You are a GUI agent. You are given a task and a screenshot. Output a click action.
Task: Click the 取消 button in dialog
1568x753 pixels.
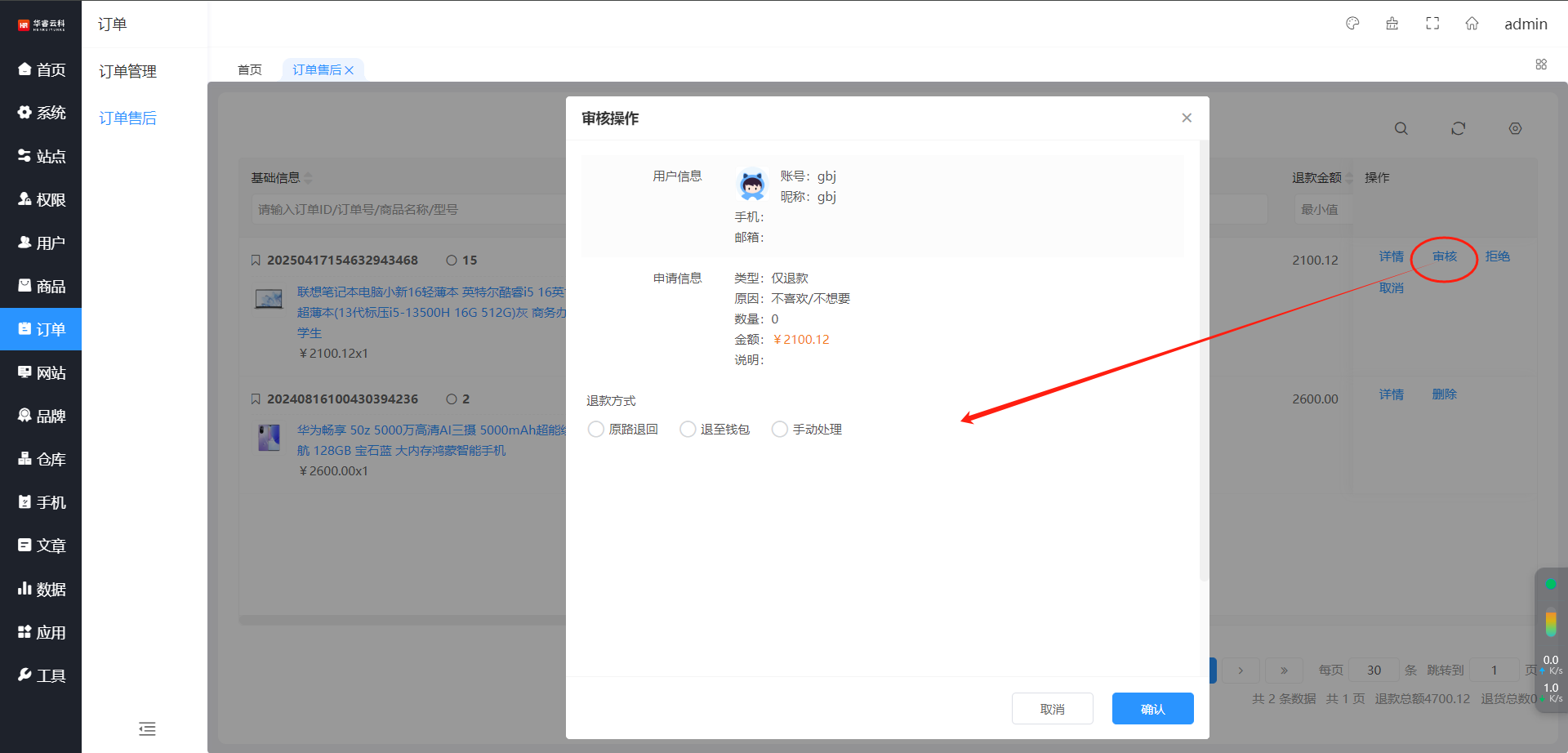(x=1052, y=709)
